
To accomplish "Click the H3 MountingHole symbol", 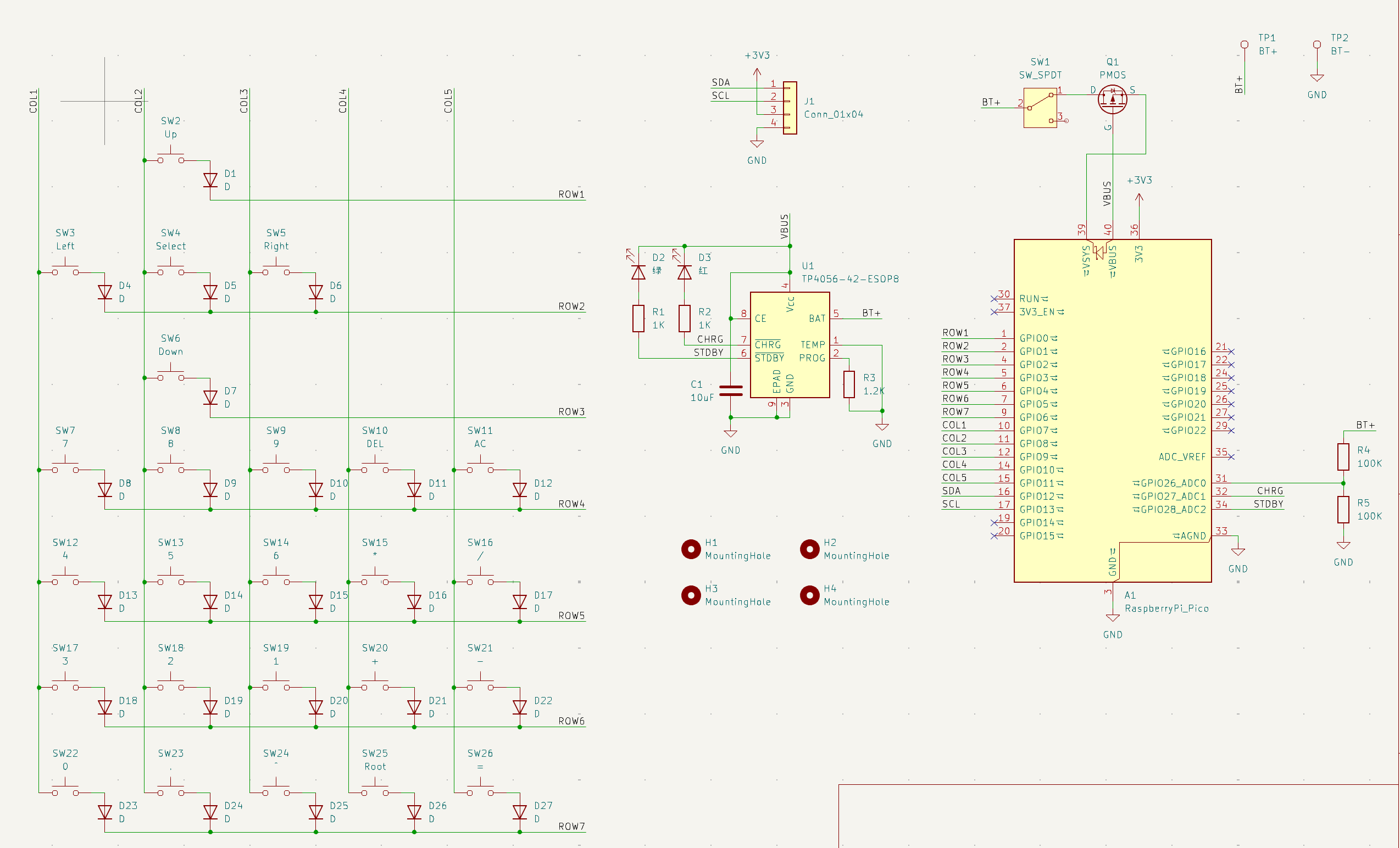I will 691,595.
